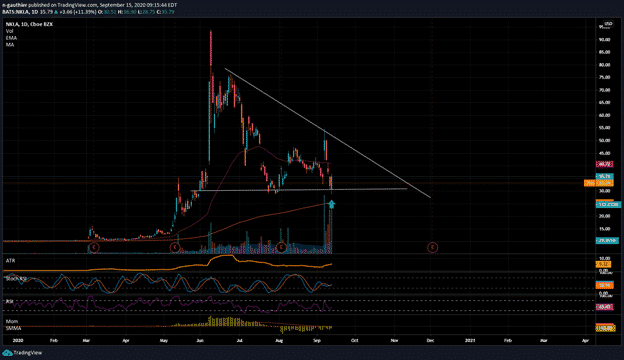Screen dimensions: 624x360
Task: Click the earnings marker under May
Action: tap(175, 247)
